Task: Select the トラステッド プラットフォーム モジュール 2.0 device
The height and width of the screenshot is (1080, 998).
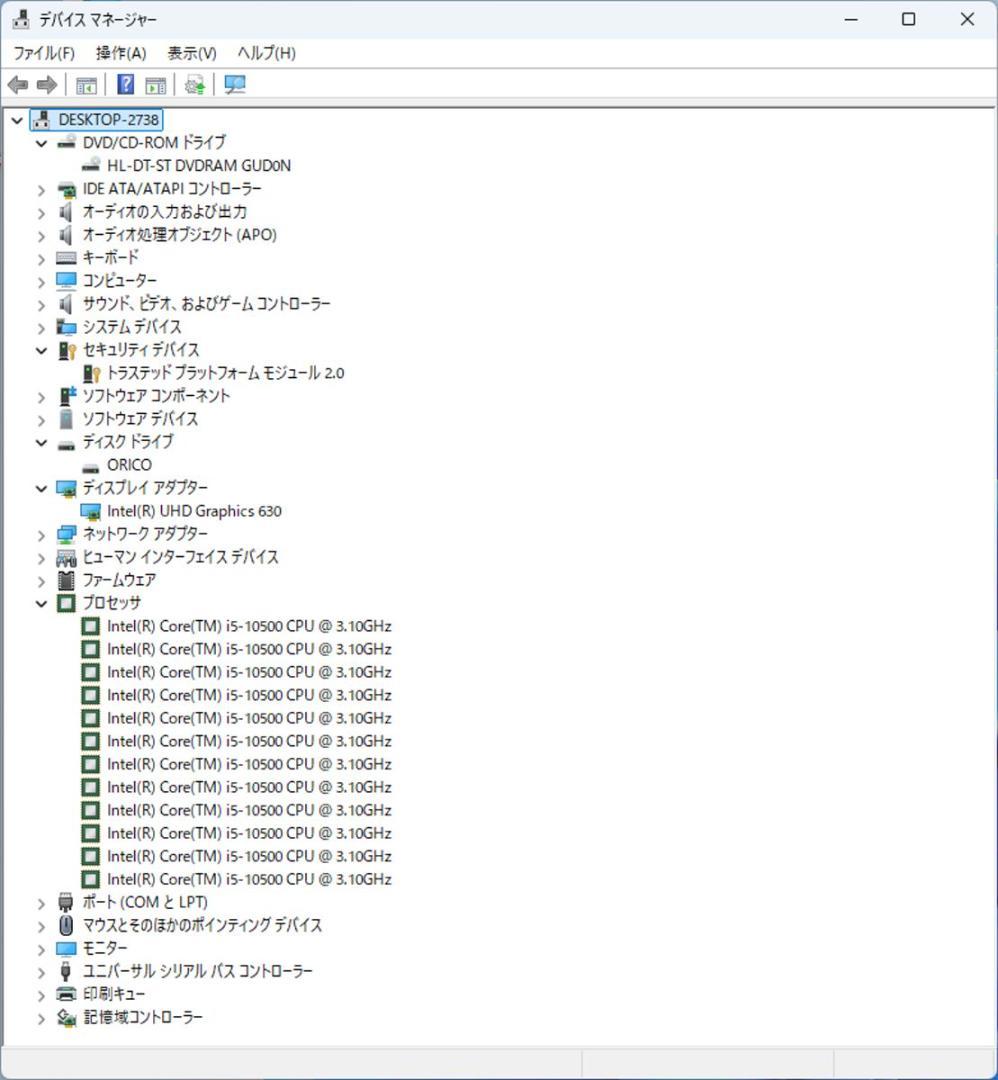Action: click(225, 372)
